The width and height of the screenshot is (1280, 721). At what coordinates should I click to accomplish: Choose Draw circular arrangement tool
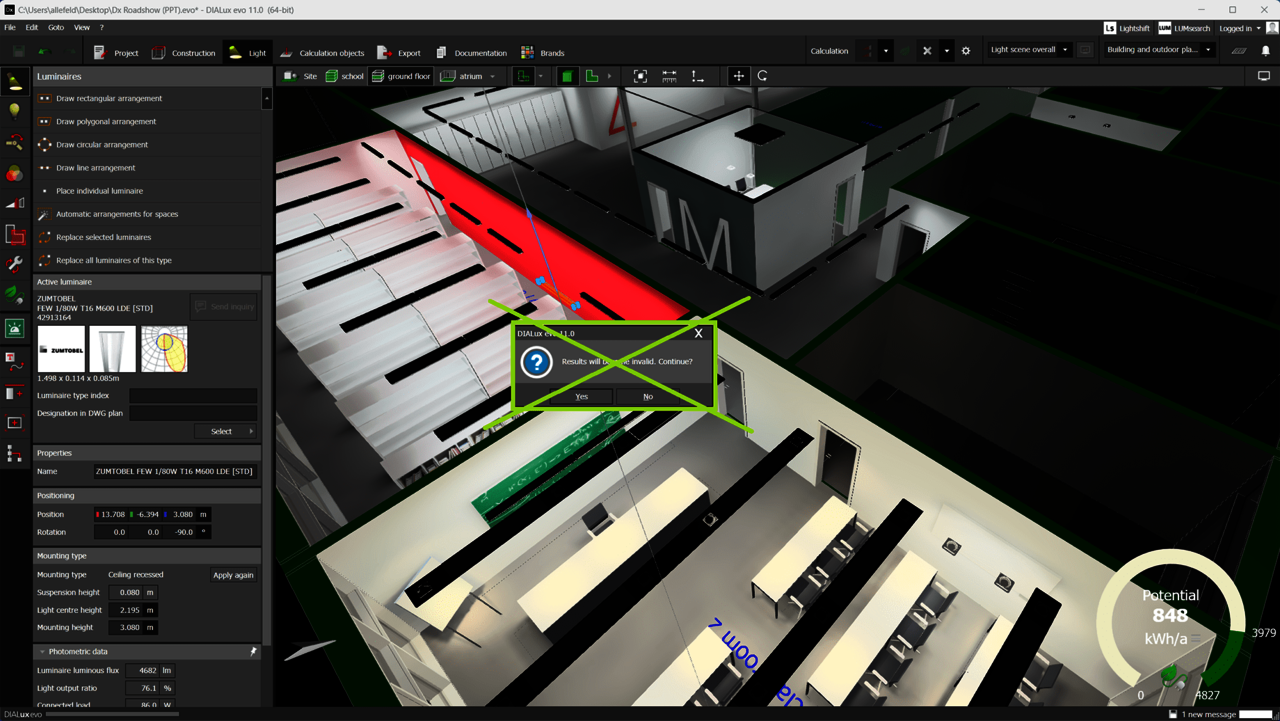[x=101, y=145]
